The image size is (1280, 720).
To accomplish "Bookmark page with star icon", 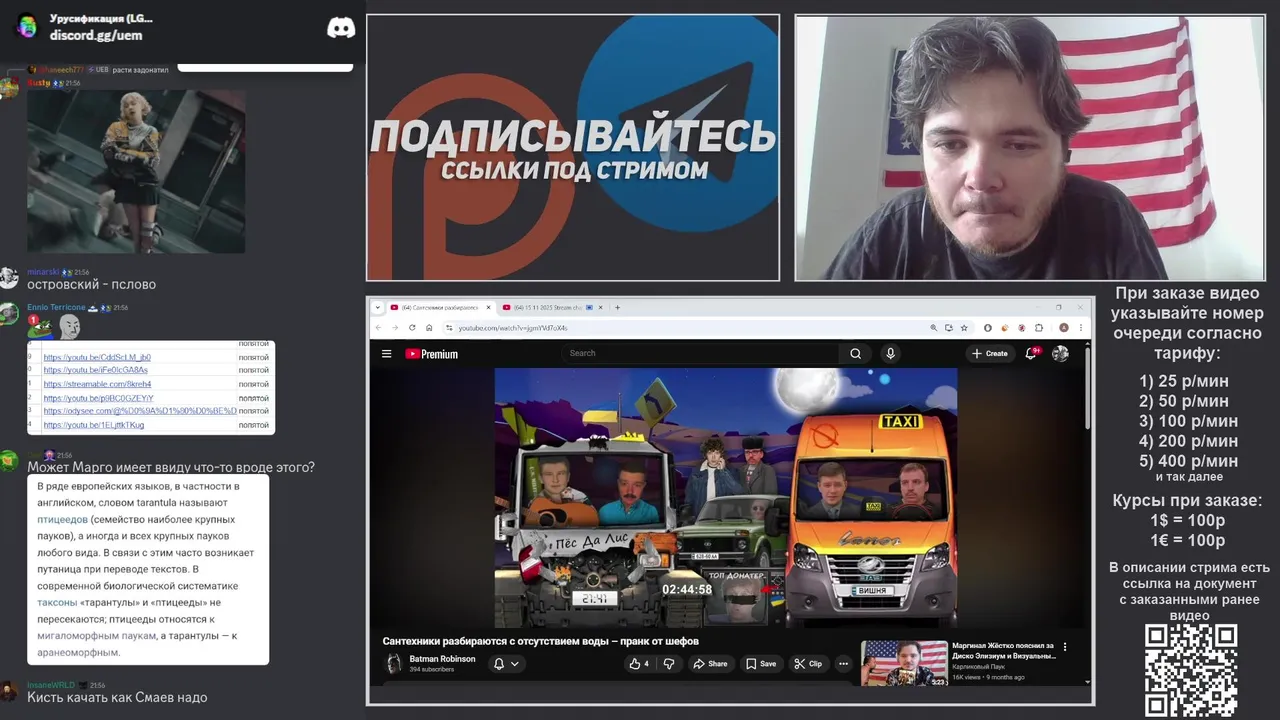I will 964,327.
